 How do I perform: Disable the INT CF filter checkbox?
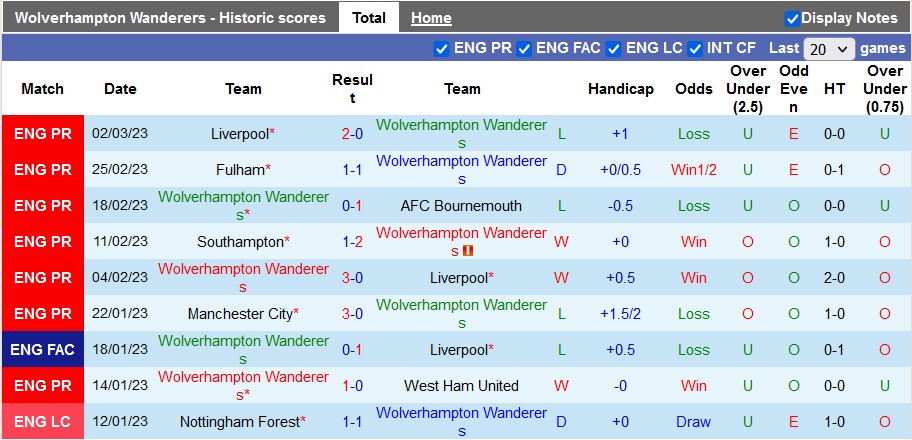click(695, 48)
